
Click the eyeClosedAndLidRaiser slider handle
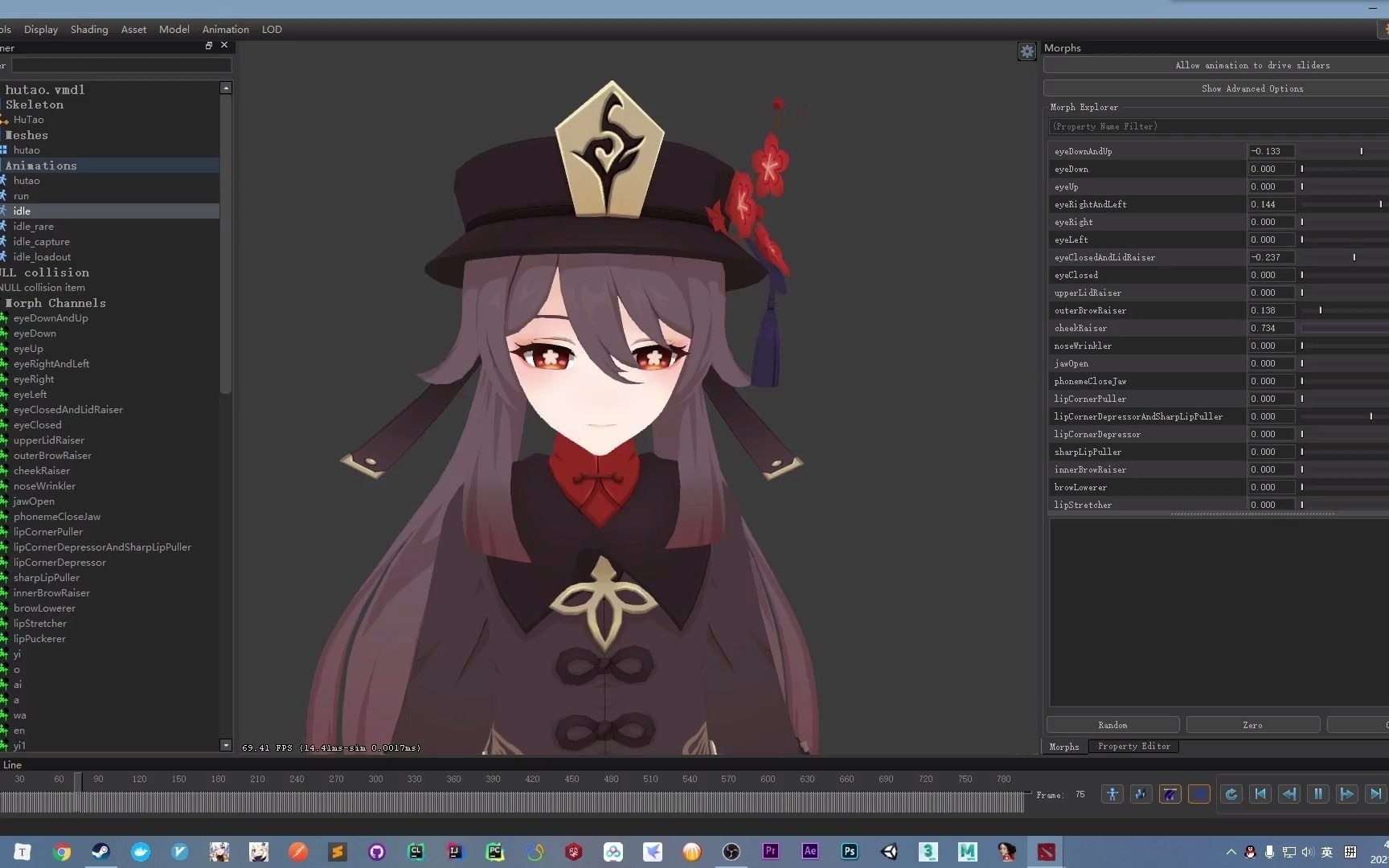pyautogui.click(x=1354, y=257)
